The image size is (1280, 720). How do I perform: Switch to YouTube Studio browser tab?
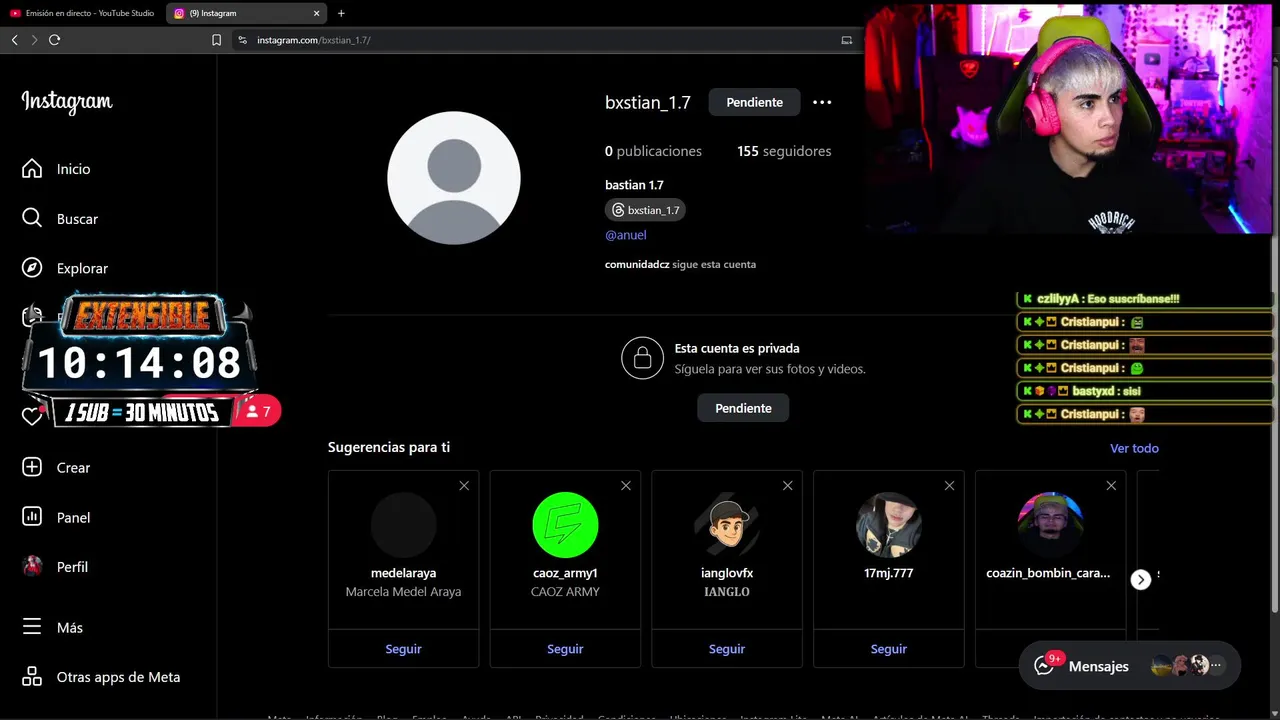coord(82,13)
